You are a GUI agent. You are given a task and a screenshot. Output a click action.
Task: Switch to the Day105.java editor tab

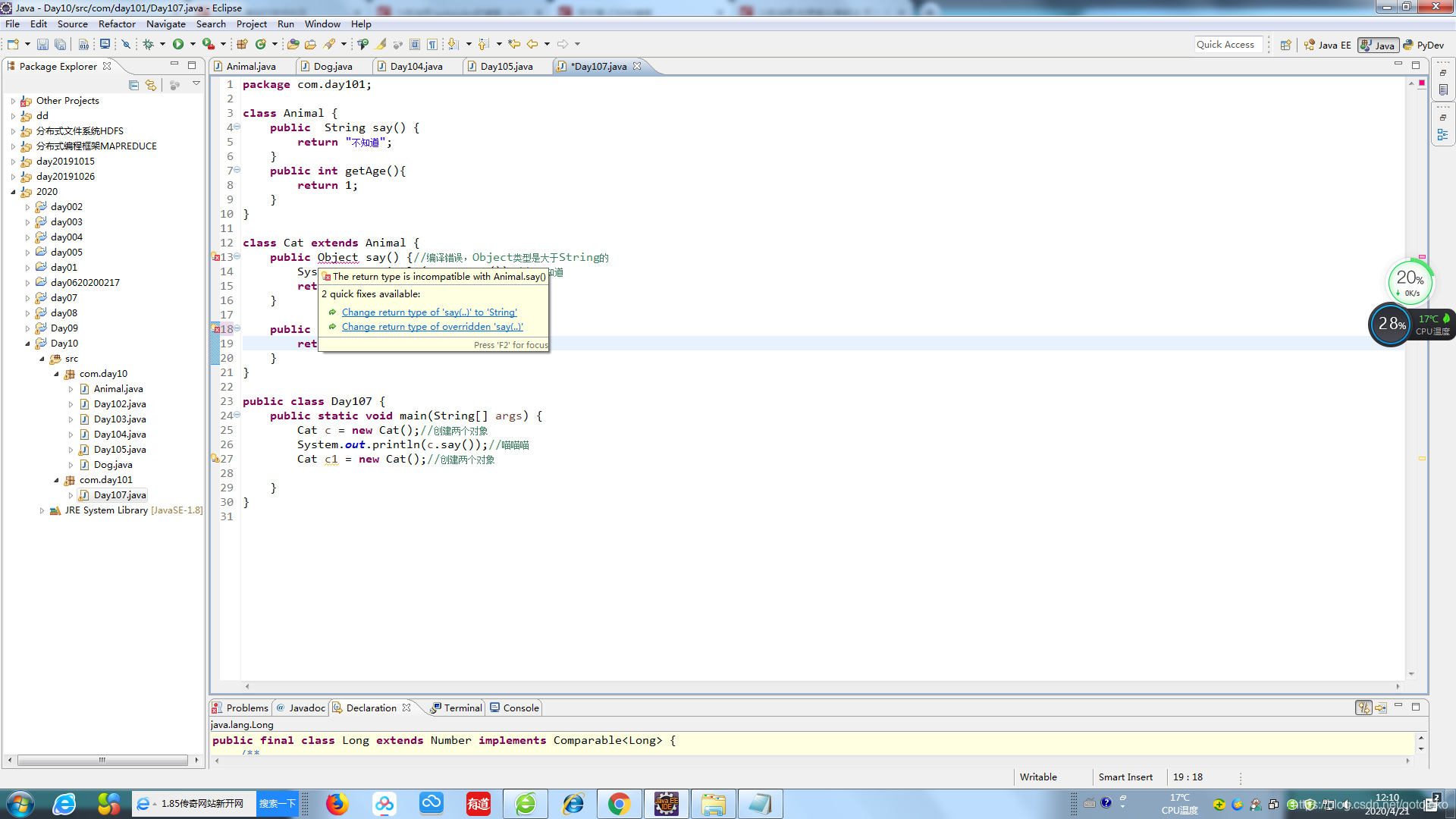point(507,66)
